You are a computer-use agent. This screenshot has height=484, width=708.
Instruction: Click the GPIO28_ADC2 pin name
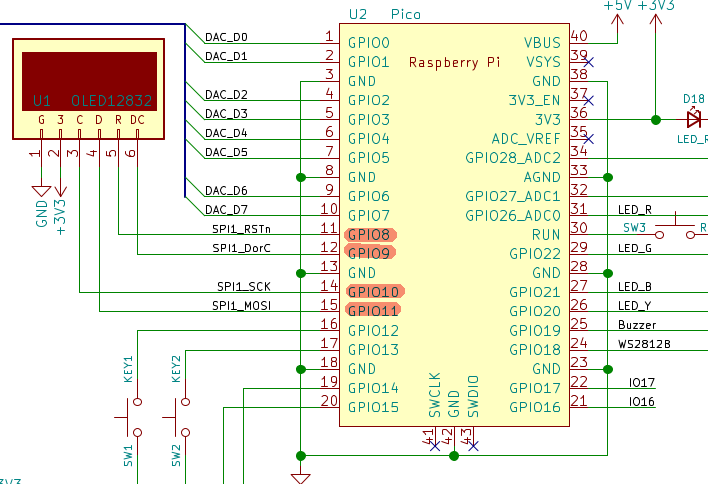[x=513, y=158]
